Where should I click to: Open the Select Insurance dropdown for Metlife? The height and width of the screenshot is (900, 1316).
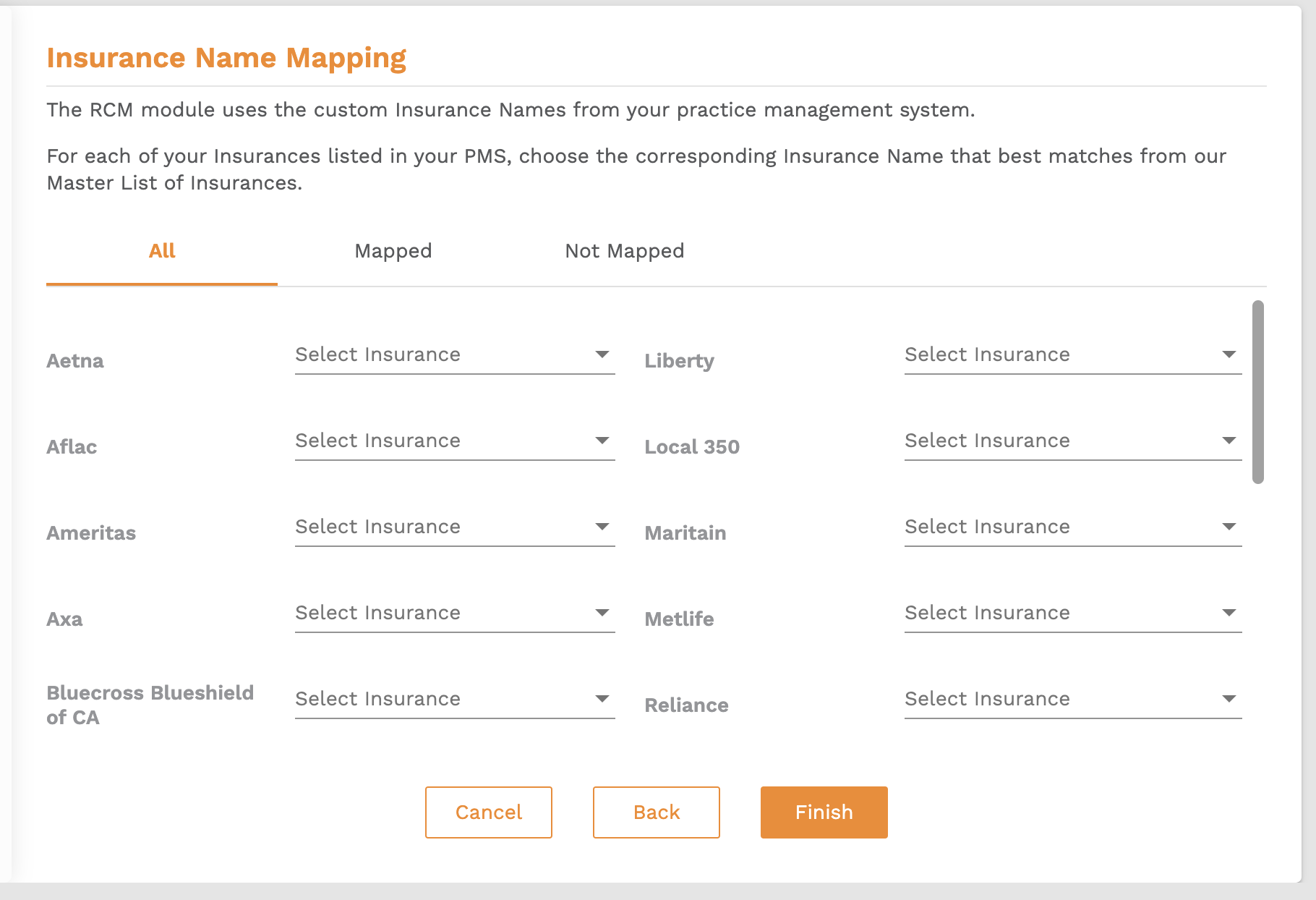pyautogui.click(x=1073, y=614)
